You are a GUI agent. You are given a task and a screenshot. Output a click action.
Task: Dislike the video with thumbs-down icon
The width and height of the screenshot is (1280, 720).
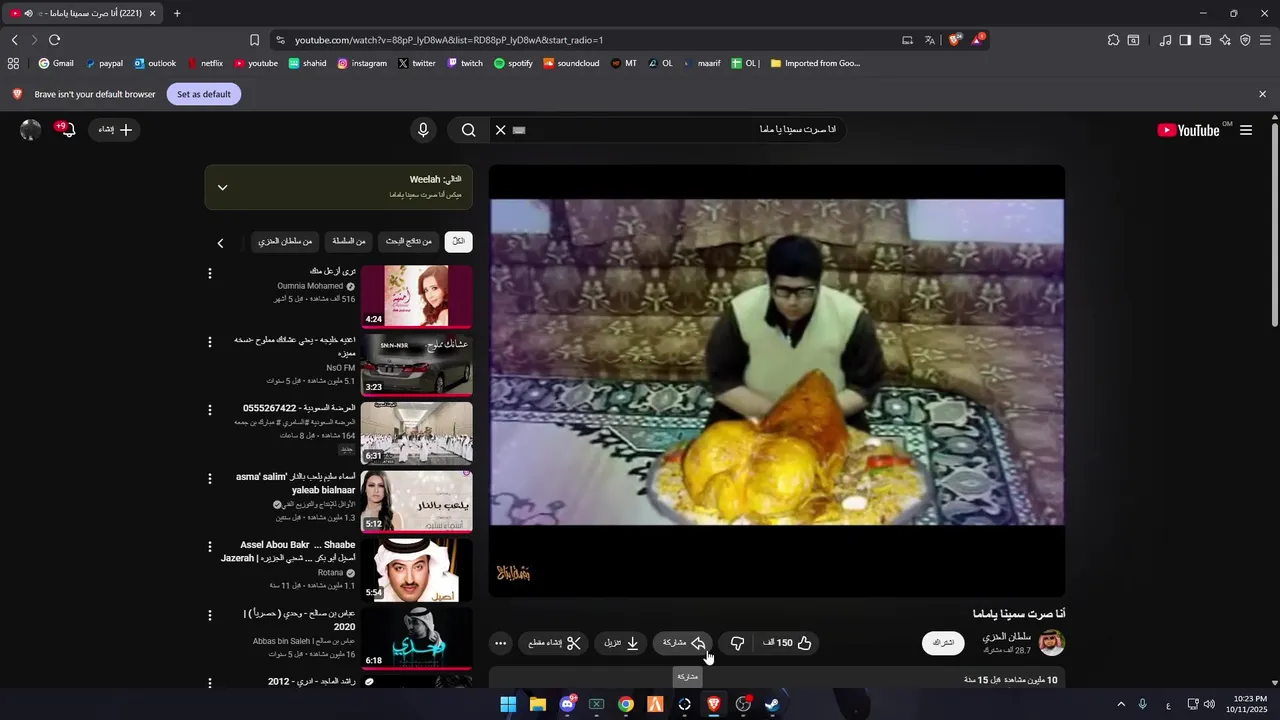click(737, 643)
